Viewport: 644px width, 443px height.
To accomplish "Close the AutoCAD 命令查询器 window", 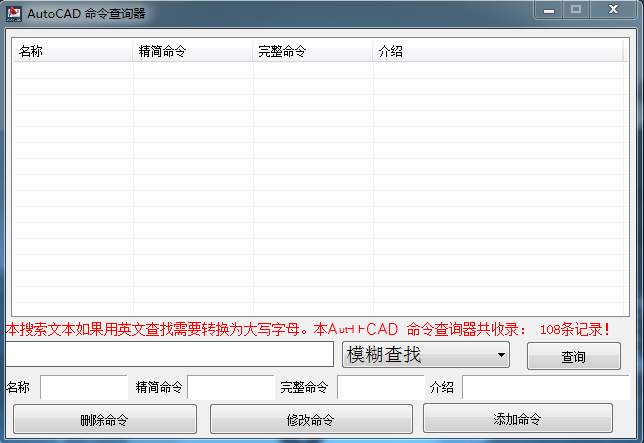I will tap(613, 9).
